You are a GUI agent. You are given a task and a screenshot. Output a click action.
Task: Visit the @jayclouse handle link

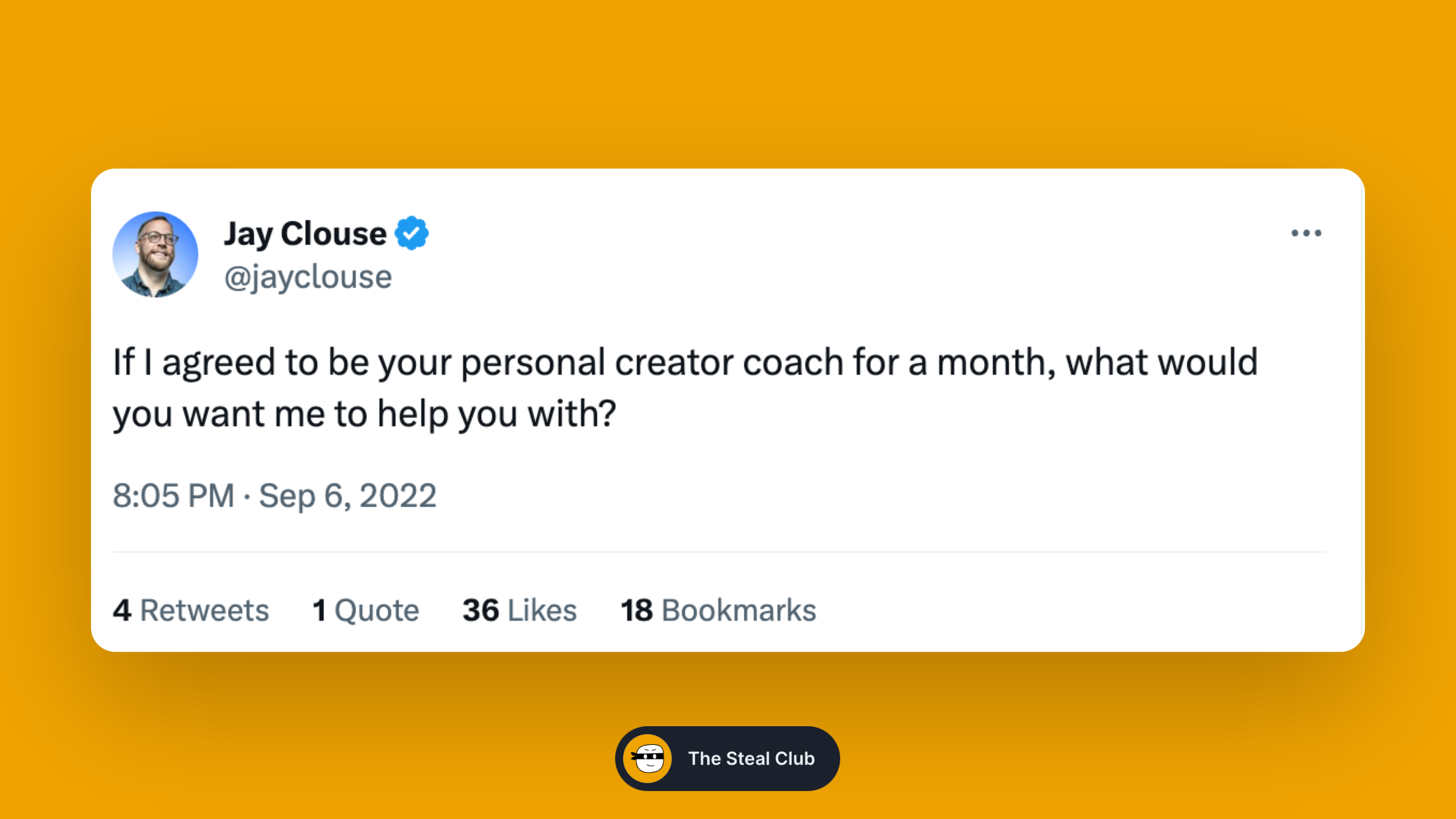point(308,277)
